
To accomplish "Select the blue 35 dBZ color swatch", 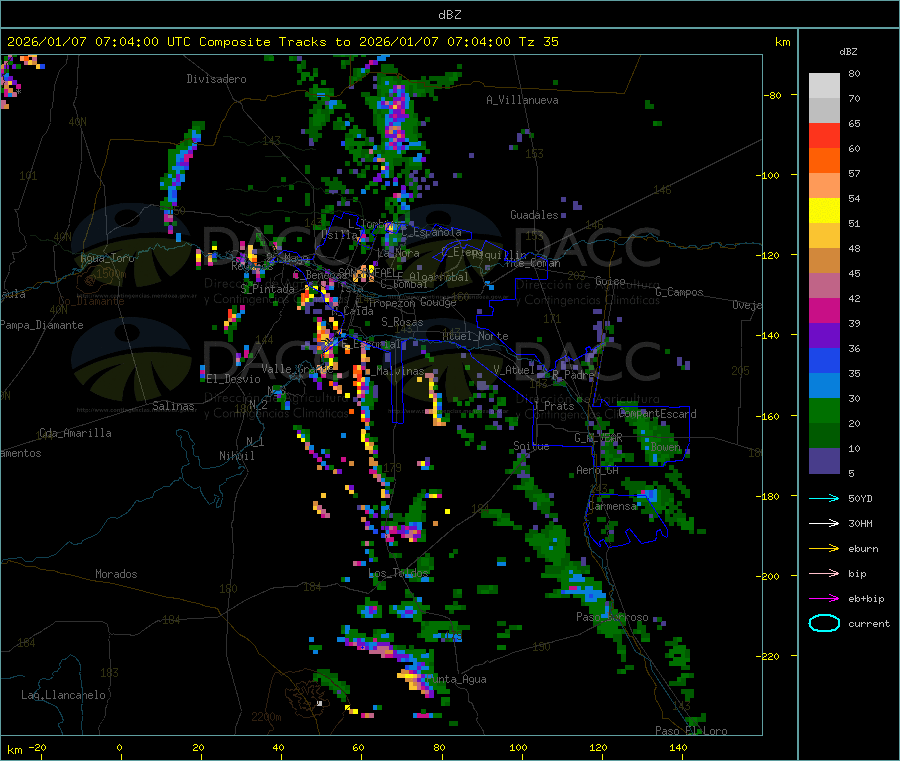I will point(824,360).
